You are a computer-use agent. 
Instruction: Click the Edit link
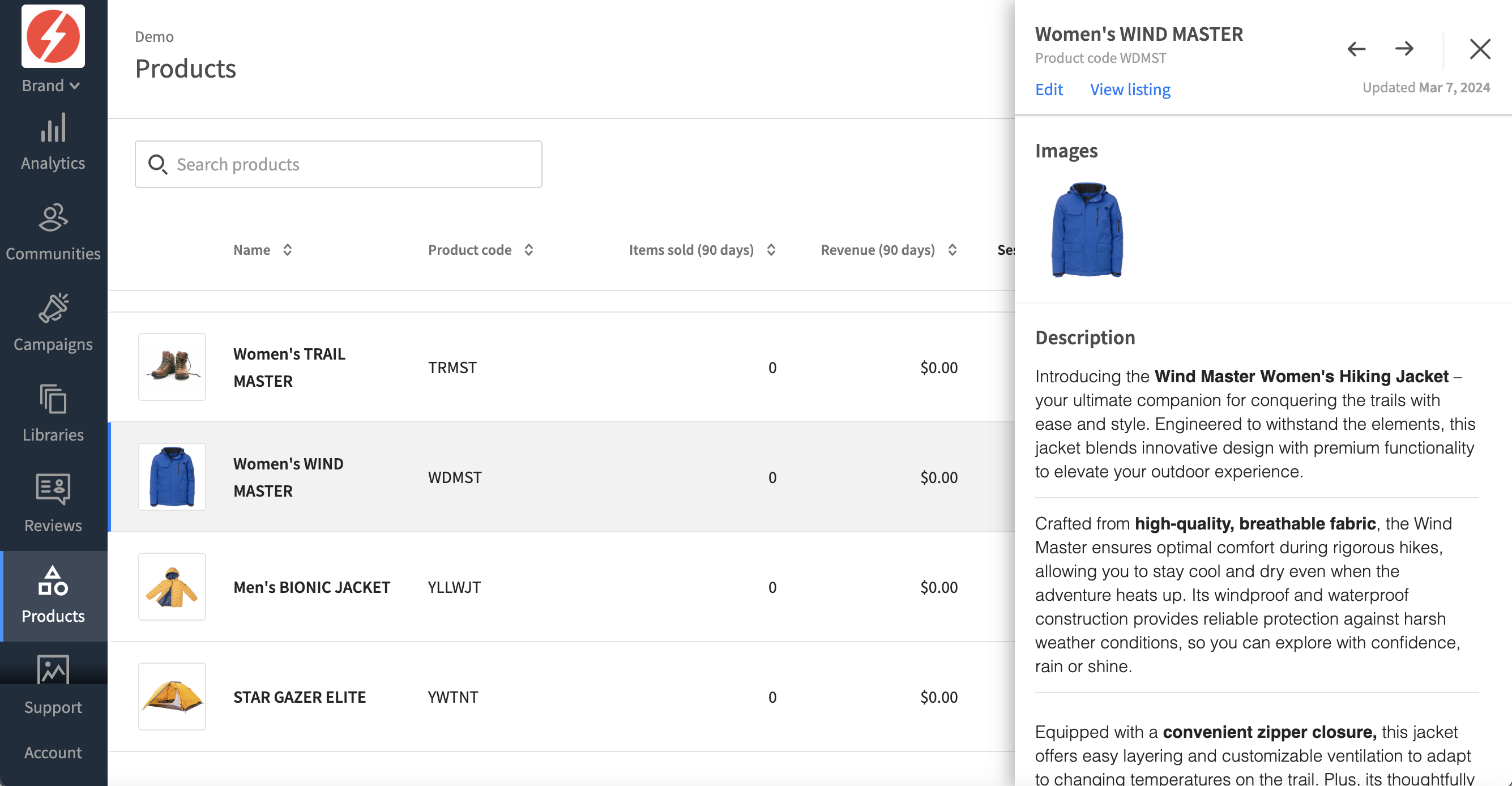point(1049,89)
